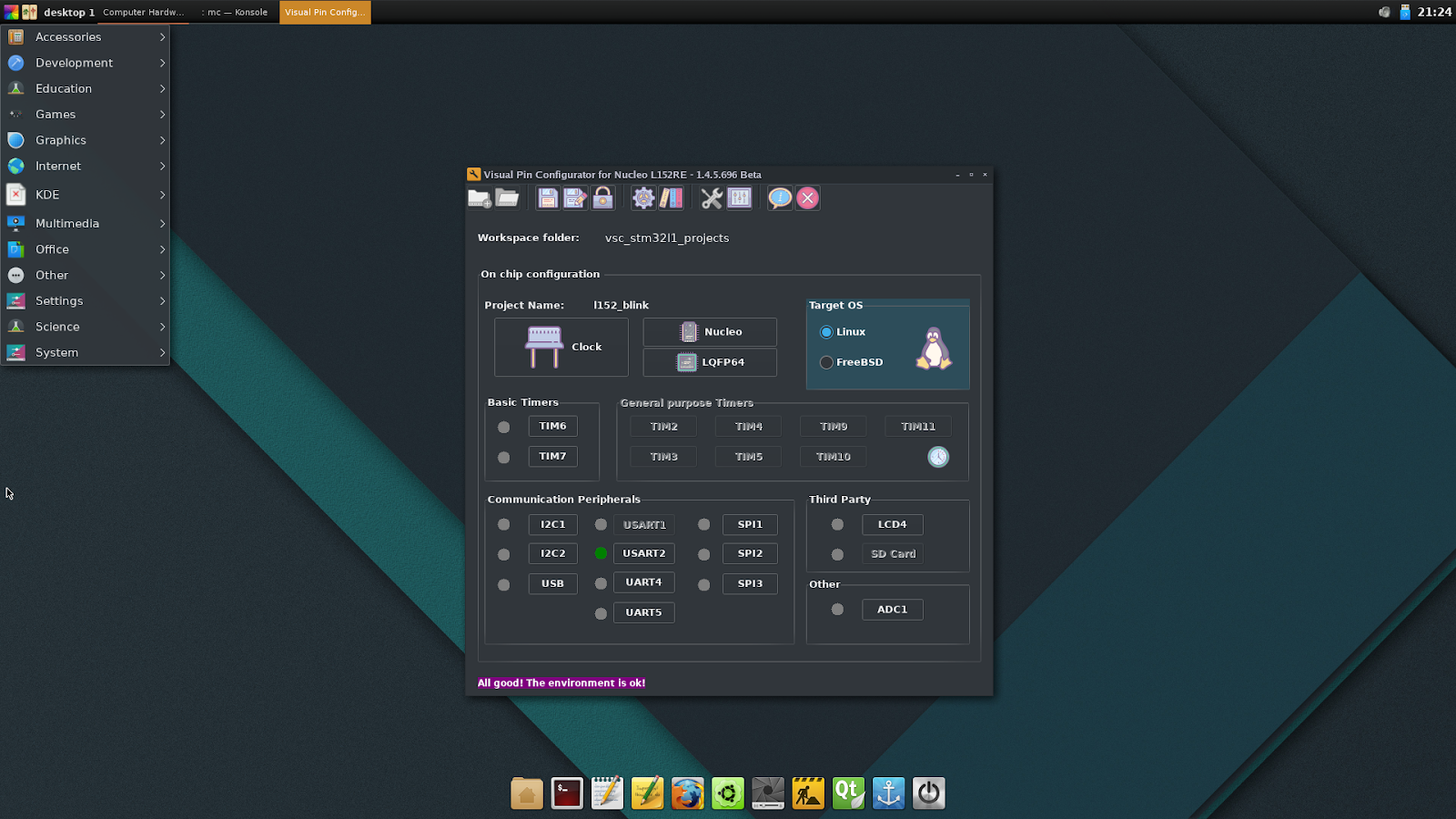
Task: Click the save floppy disk icon
Action: pyautogui.click(x=547, y=198)
